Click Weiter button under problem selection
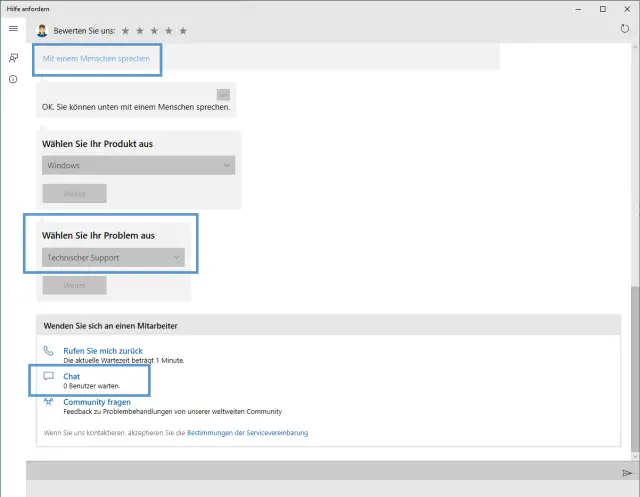 click(x=74, y=285)
